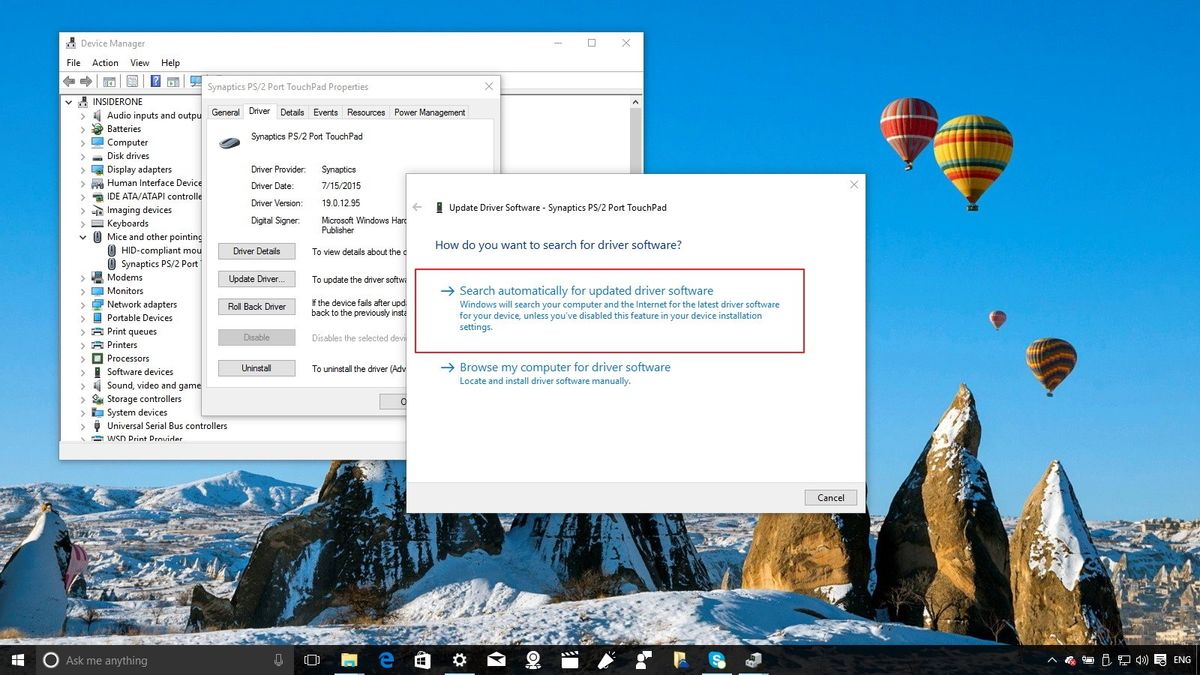Open Microsoft Edge from the taskbar
This screenshot has width=1200, height=675.
(385, 660)
